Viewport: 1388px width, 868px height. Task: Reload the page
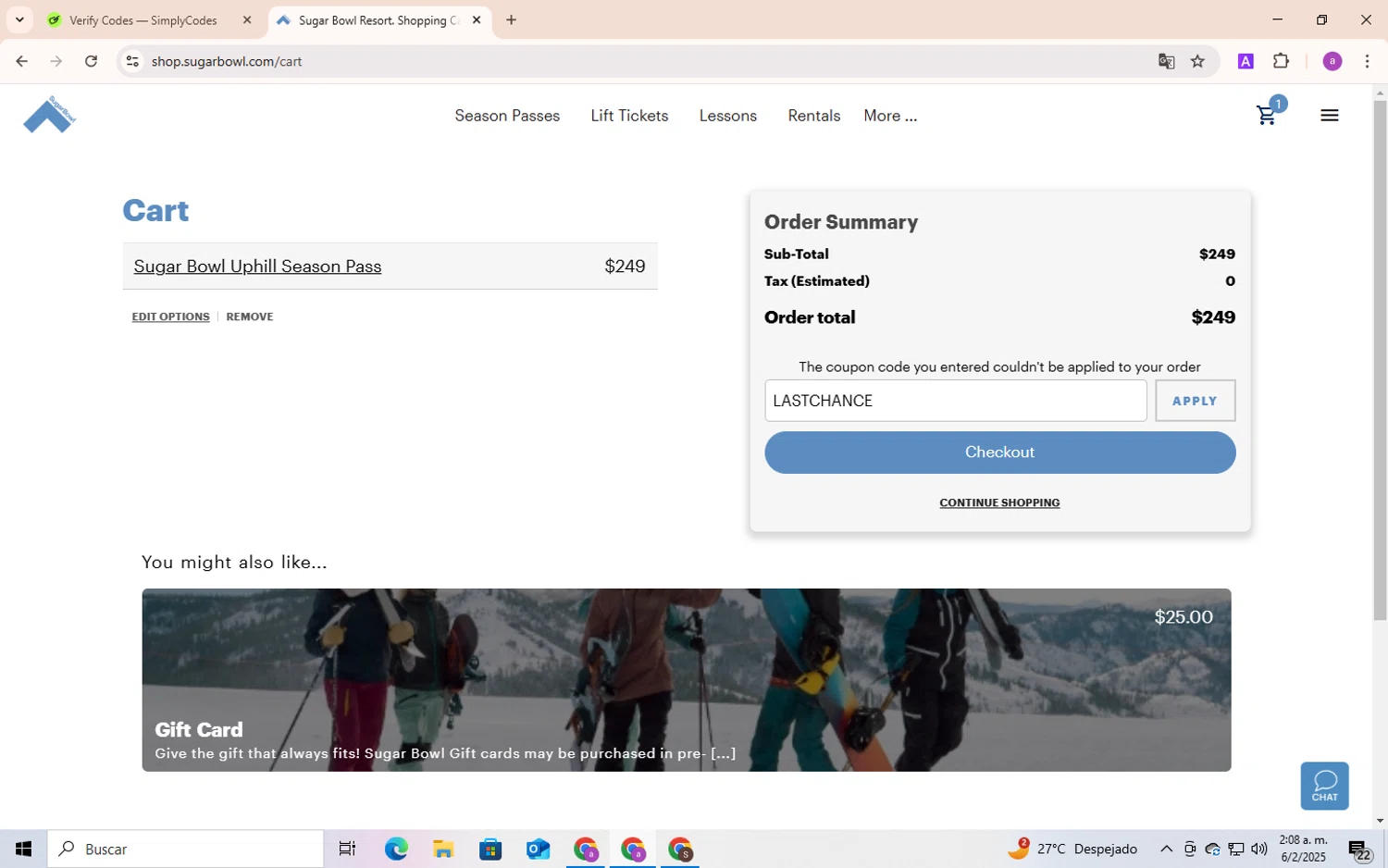(91, 61)
